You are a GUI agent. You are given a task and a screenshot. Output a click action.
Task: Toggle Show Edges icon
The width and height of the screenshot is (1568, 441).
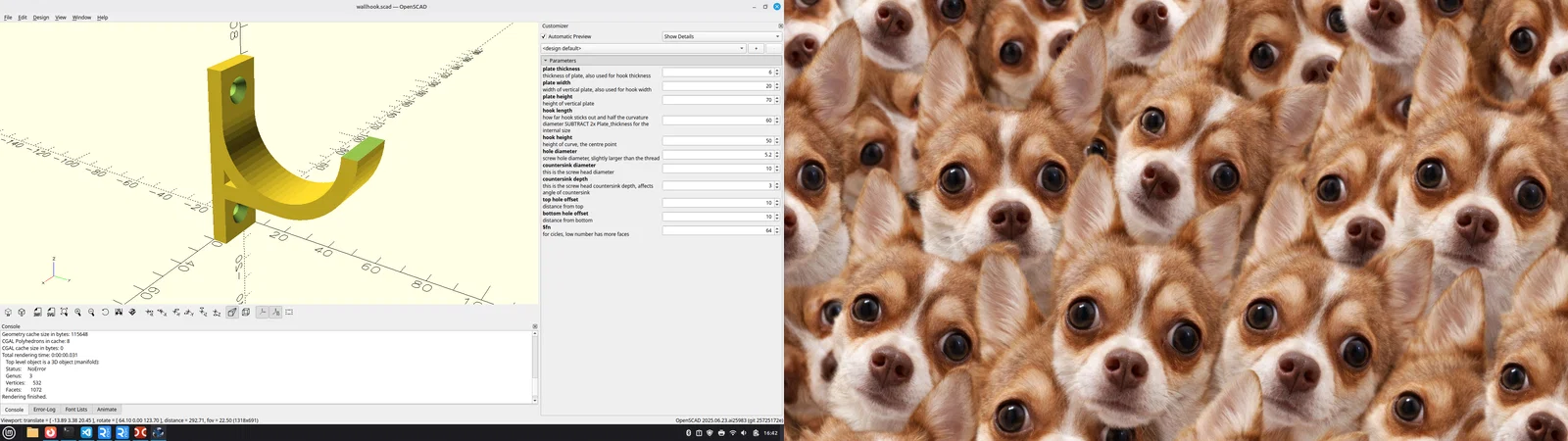coord(289,313)
